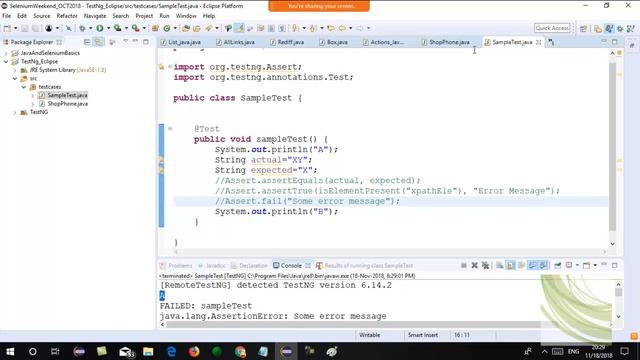The height and width of the screenshot is (360, 640).
Task: Toggle Show Console When Standard Out Changes
Action: point(533,265)
